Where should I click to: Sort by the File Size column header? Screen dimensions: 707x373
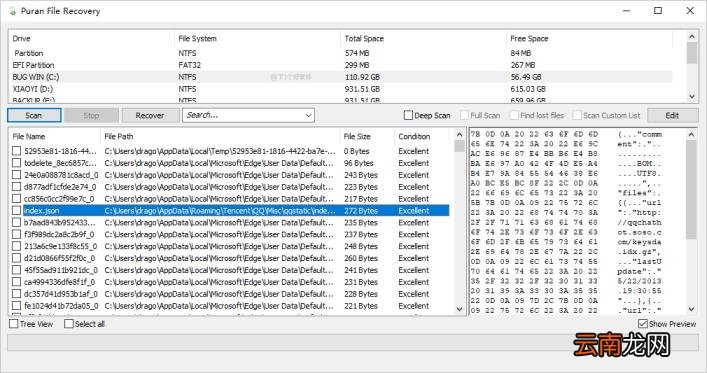click(x=367, y=136)
